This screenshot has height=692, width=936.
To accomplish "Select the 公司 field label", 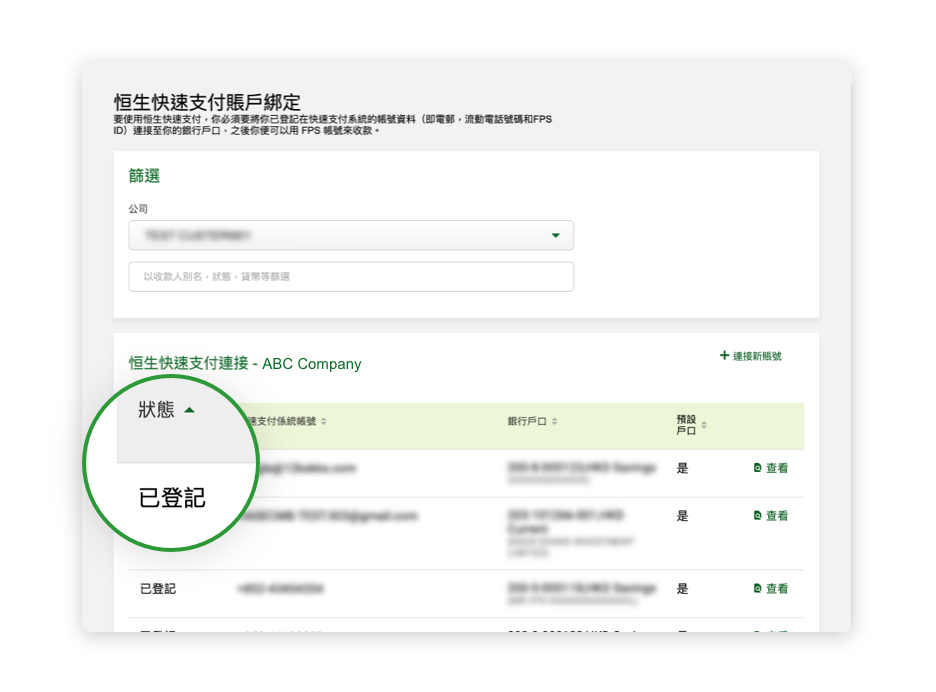I will pos(138,209).
